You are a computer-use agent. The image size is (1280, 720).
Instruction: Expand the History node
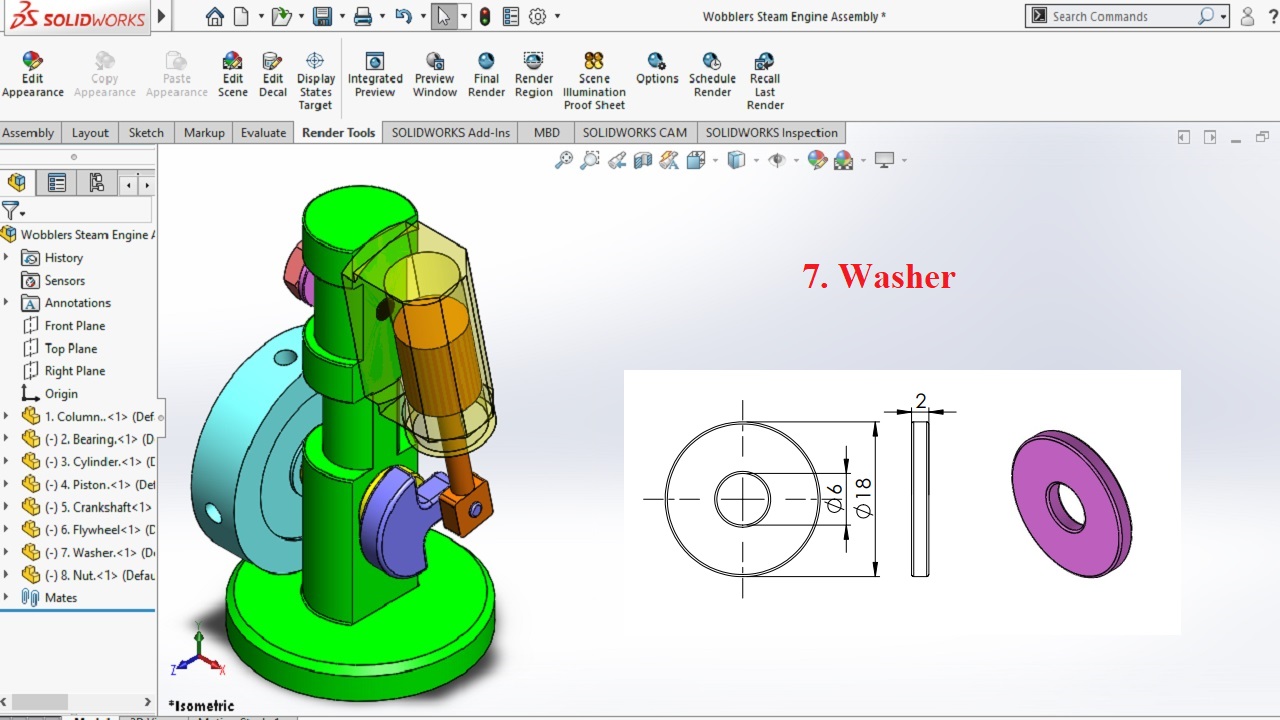pyautogui.click(x=6, y=257)
